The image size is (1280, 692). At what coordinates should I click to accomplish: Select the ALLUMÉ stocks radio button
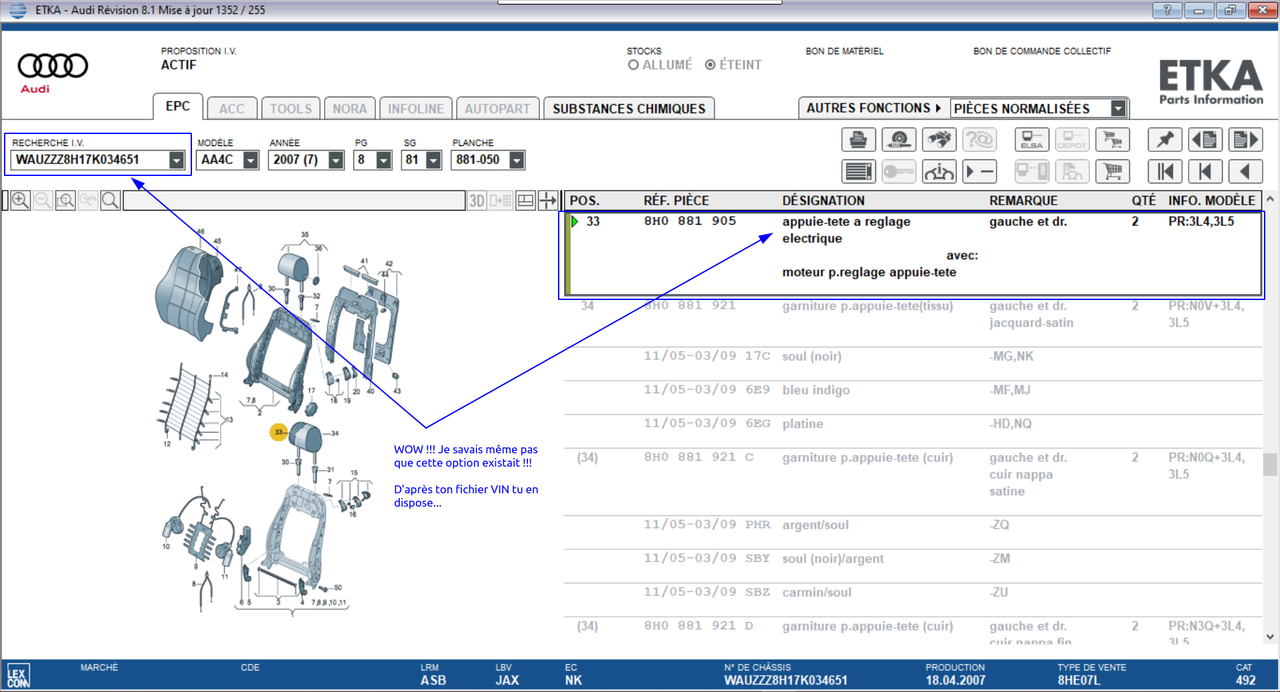pos(633,65)
